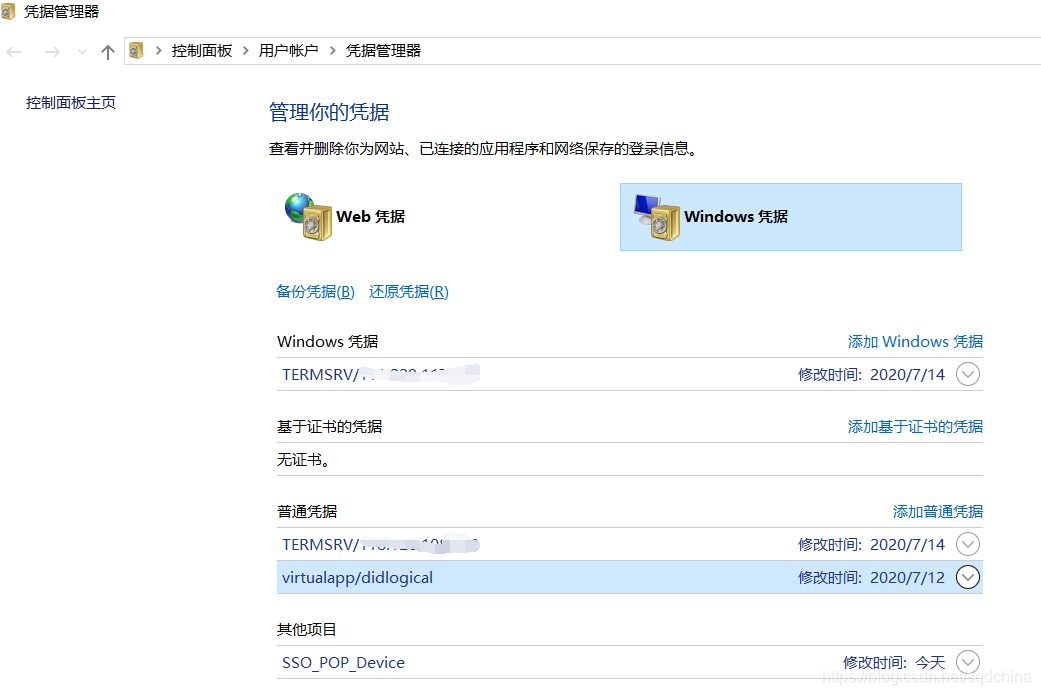1041x695 pixels.
Task: Open the 用户帐户 breadcrumb
Action: pyautogui.click(x=288, y=50)
